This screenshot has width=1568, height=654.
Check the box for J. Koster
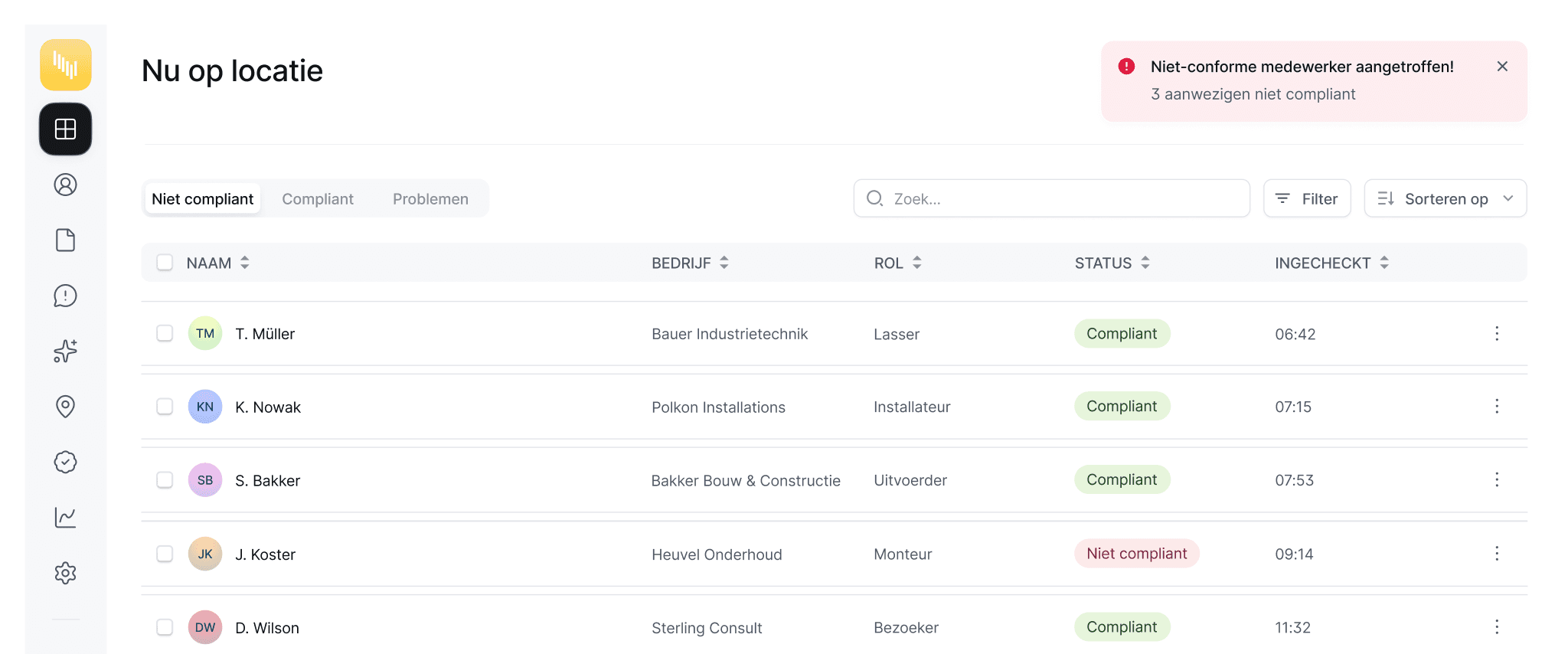pyautogui.click(x=165, y=553)
